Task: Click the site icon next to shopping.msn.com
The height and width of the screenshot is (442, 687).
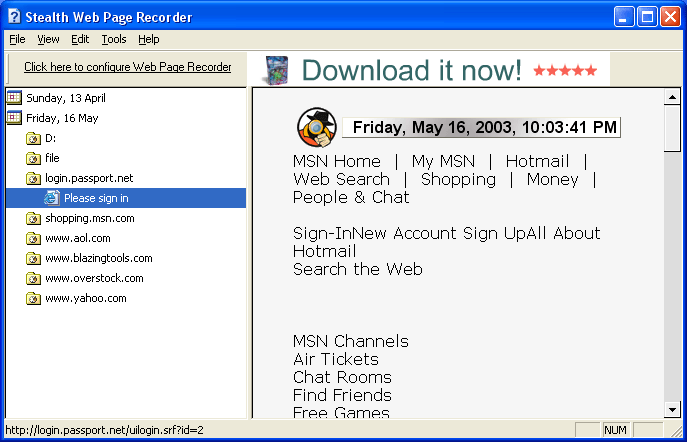Action: point(33,218)
